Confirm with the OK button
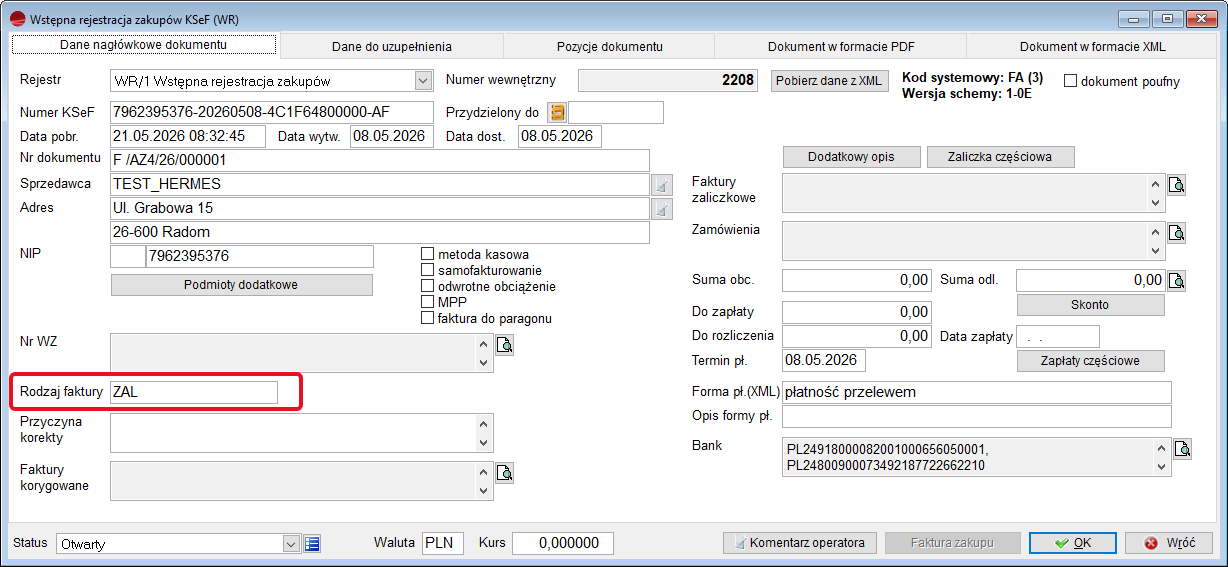The height and width of the screenshot is (567, 1228). (1073, 543)
